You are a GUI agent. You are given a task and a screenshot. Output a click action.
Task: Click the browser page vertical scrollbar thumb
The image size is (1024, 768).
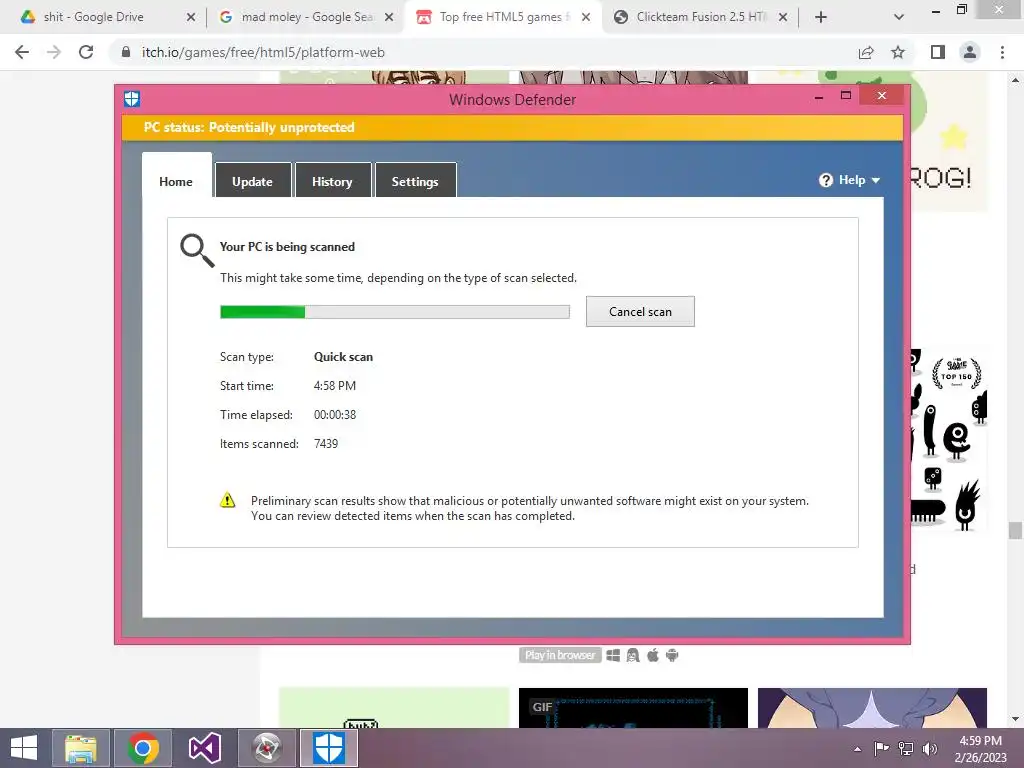[x=1015, y=530]
